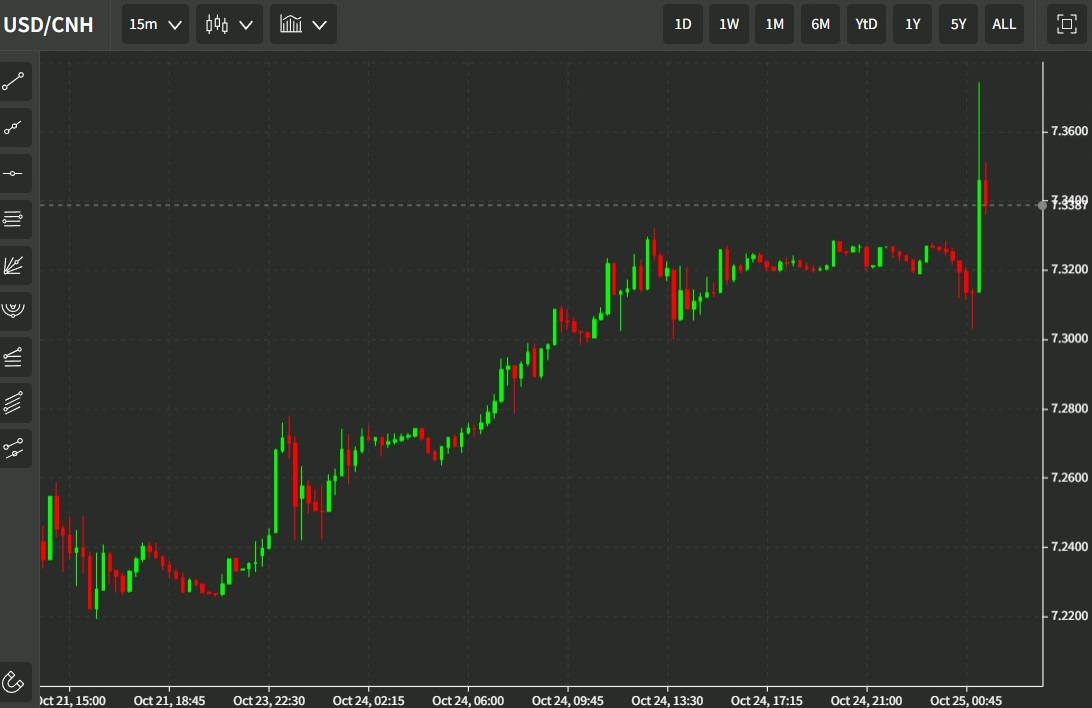Show ALL time range
The image size is (1092, 708).
coord(1004,24)
